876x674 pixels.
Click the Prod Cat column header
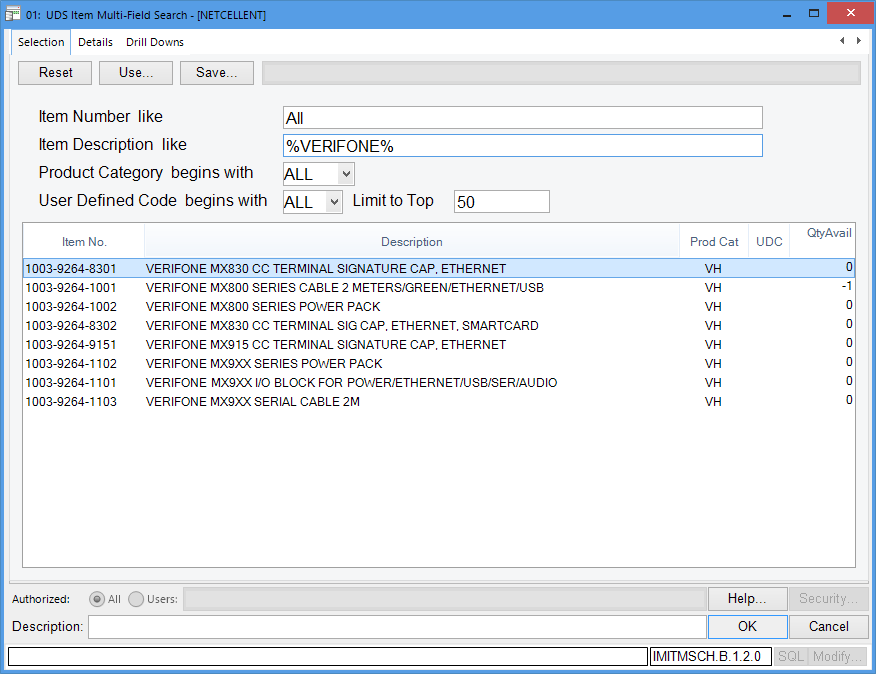(714, 241)
